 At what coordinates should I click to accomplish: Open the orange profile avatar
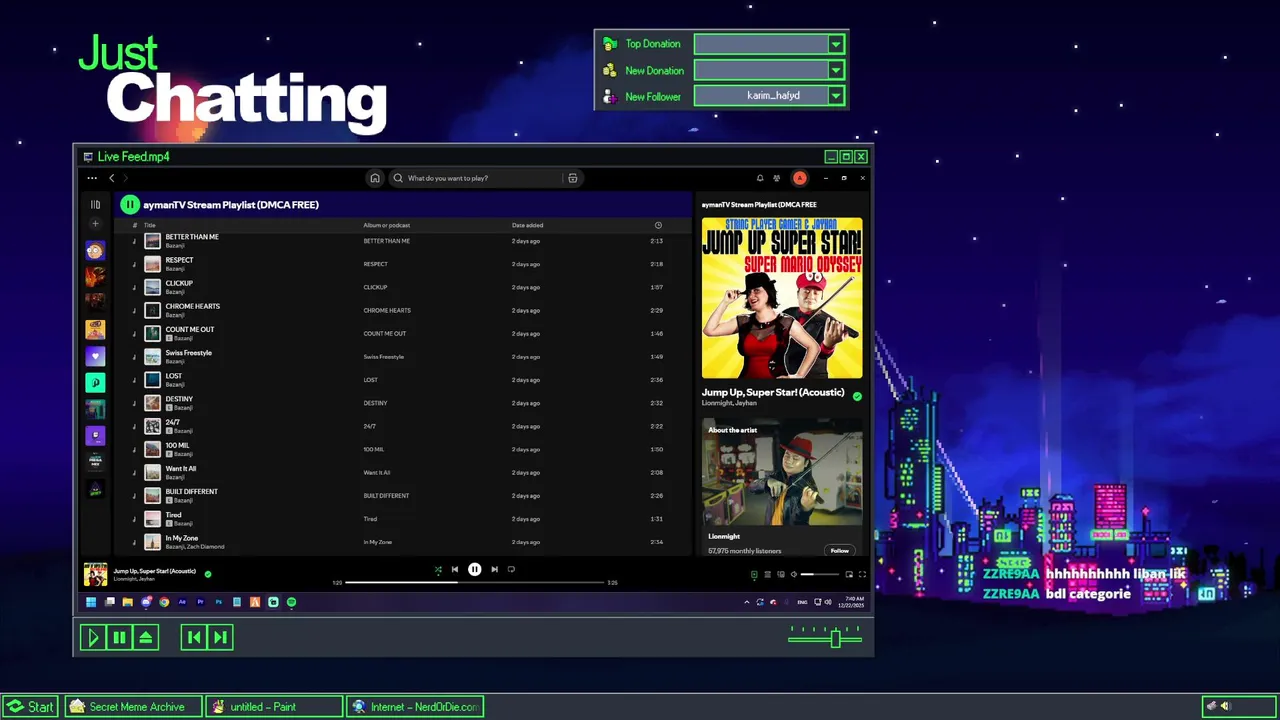tap(800, 178)
